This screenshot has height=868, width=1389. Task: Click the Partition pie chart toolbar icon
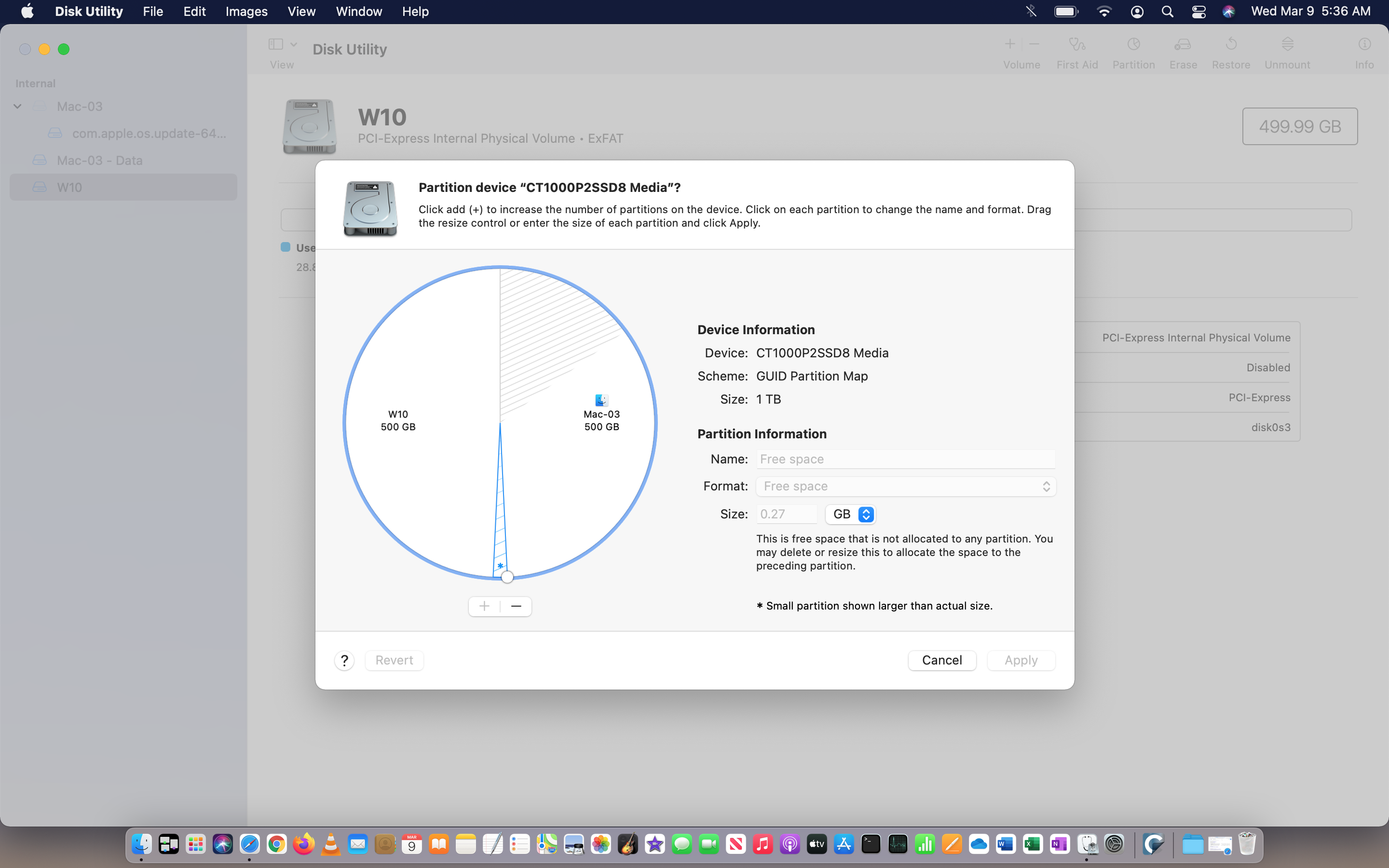1133,44
